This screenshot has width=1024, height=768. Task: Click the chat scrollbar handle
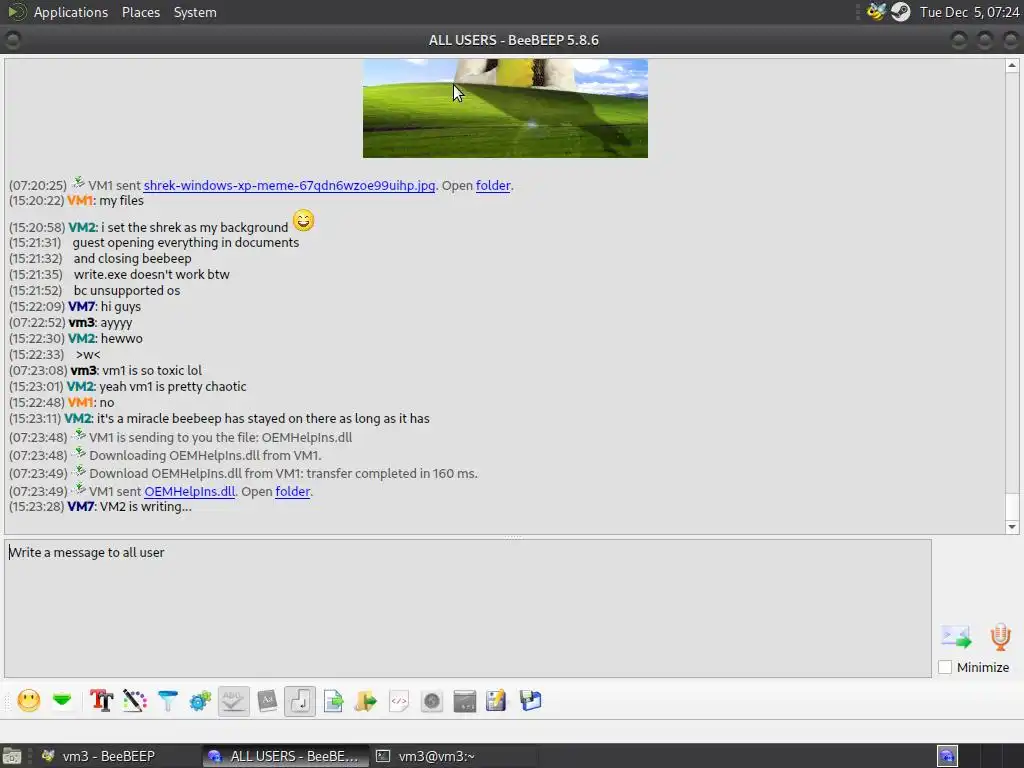click(x=1012, y=505)
